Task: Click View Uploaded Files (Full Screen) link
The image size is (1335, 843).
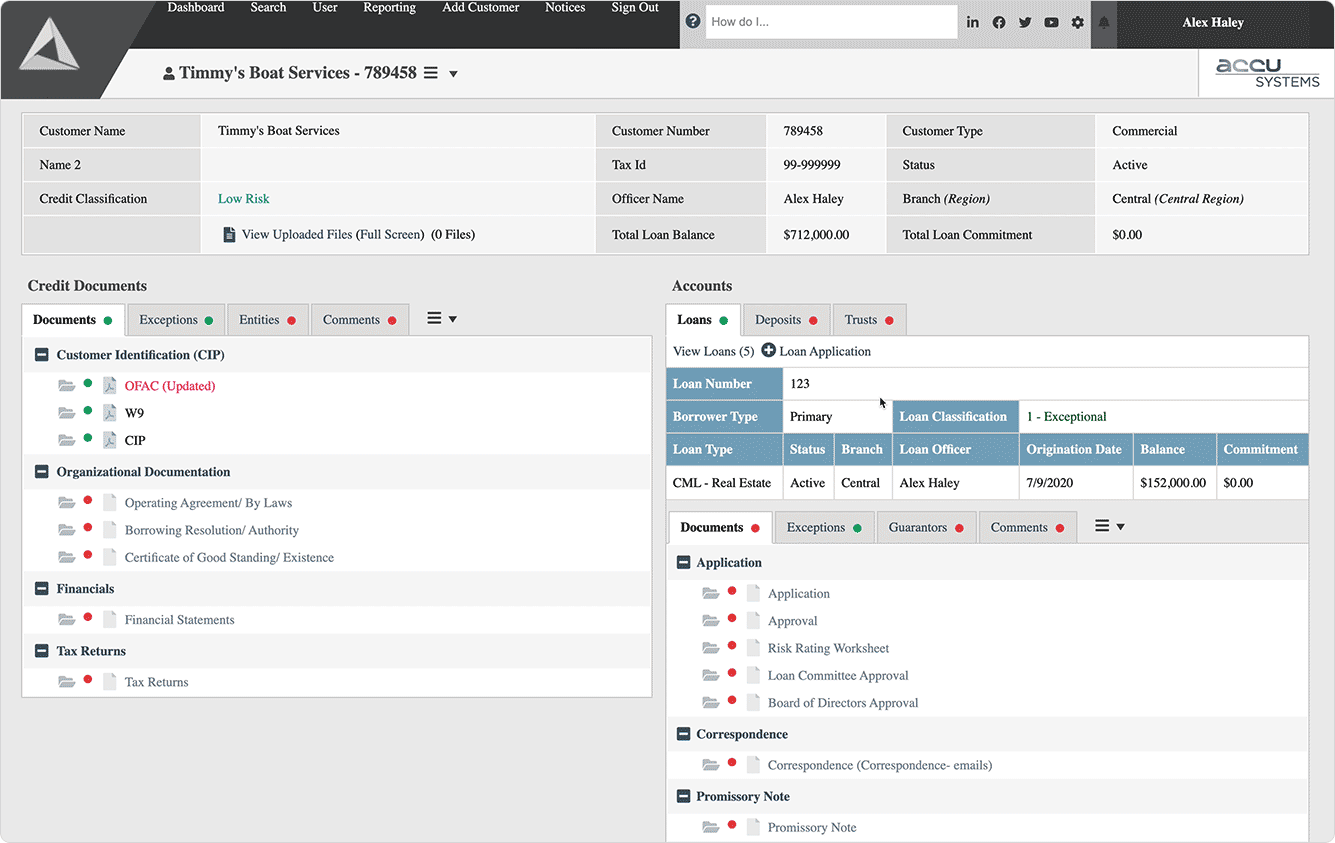Action: coord(332,235)
